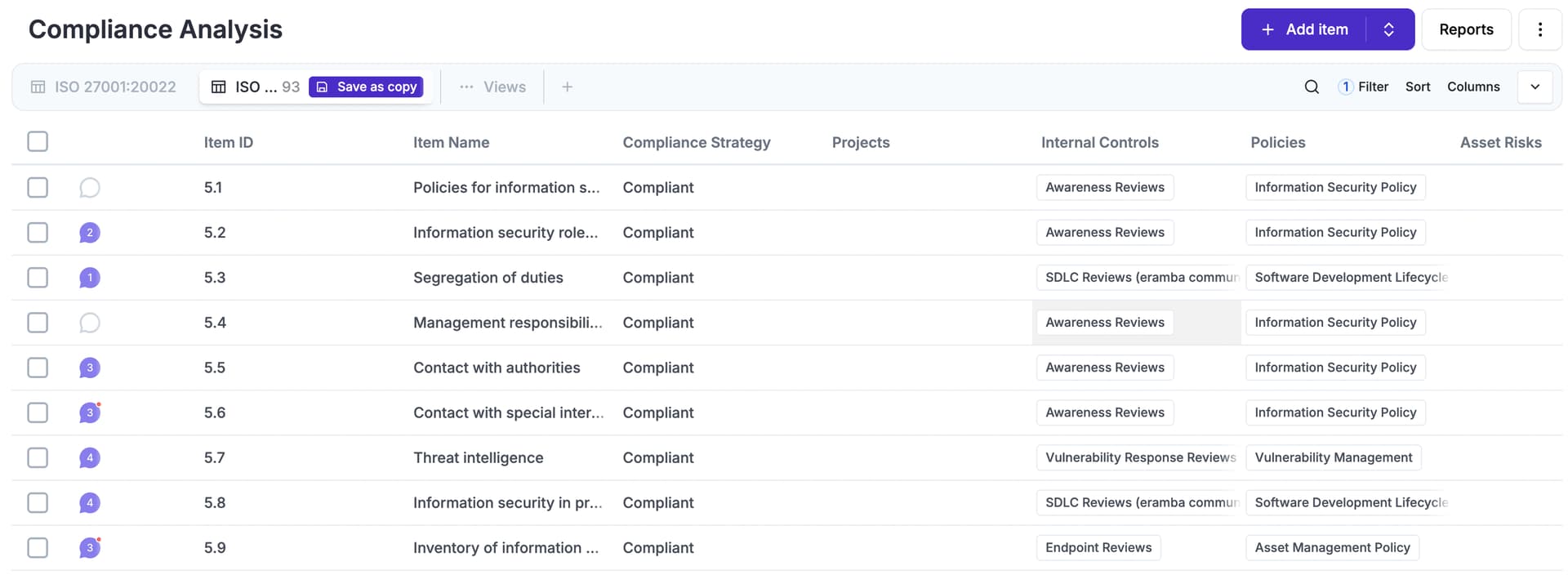Check the box for row 5.2
1568x575 pixels.
click(38, 232)
